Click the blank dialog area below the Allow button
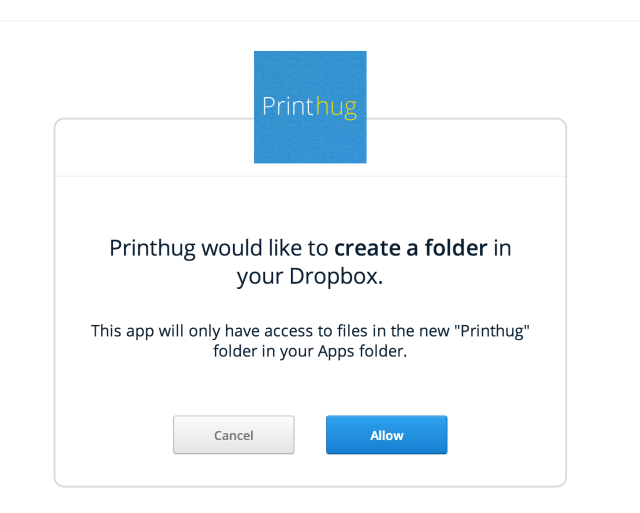This screenshot has height=513, width=640. pyautogui.click(x=387, y=470)
